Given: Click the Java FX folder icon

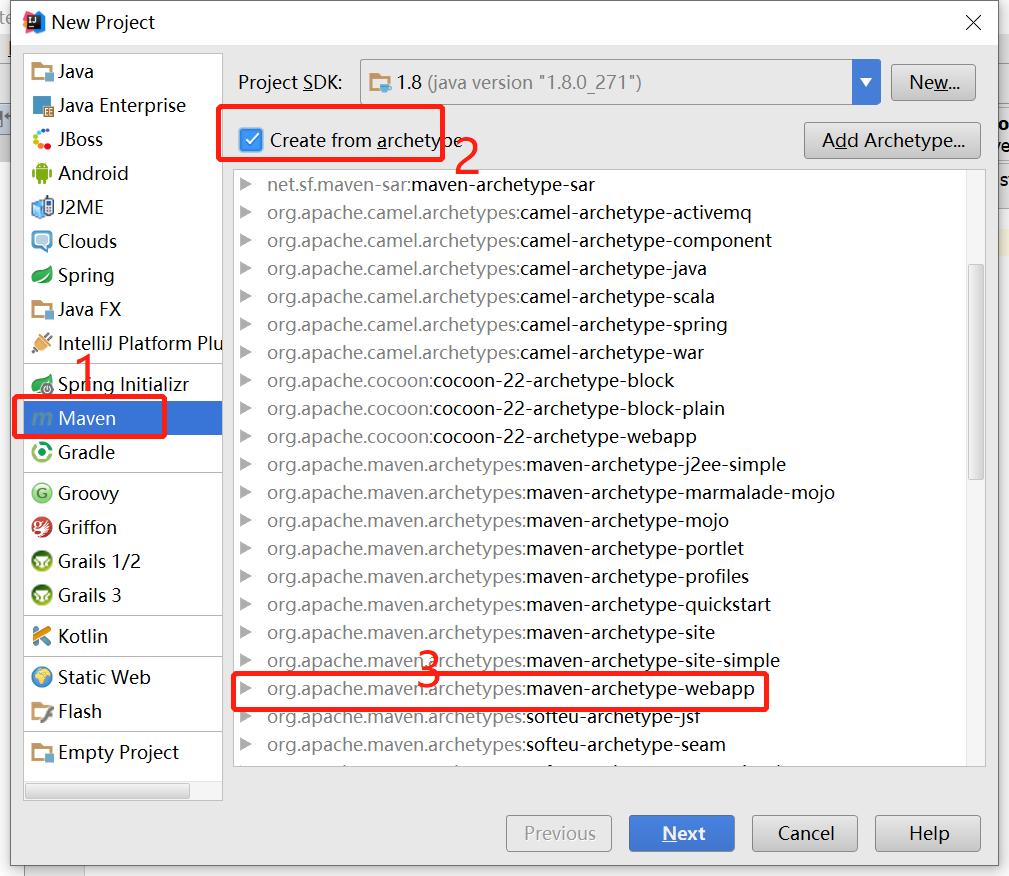Looking at the screenshot, I should [x=42, y=310].
